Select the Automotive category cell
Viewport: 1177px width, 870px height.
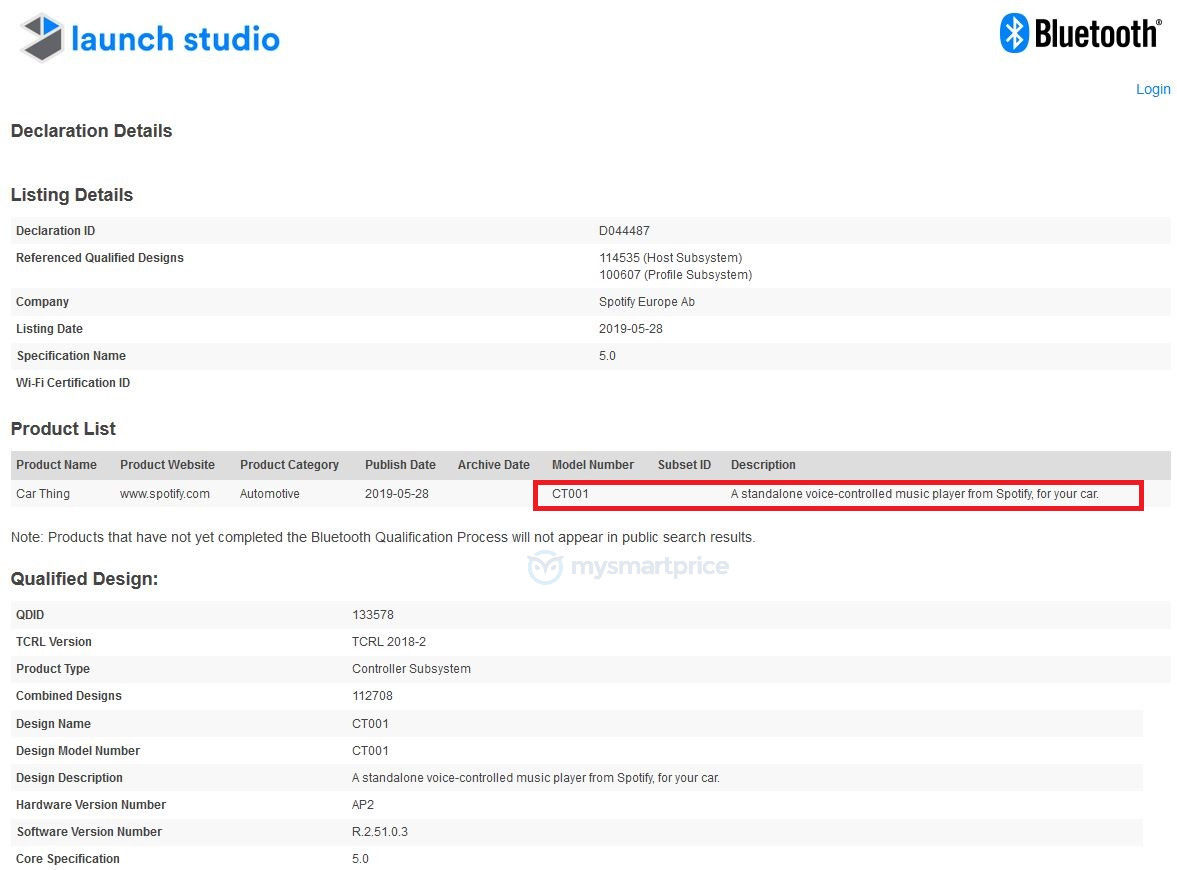[269, 494]
